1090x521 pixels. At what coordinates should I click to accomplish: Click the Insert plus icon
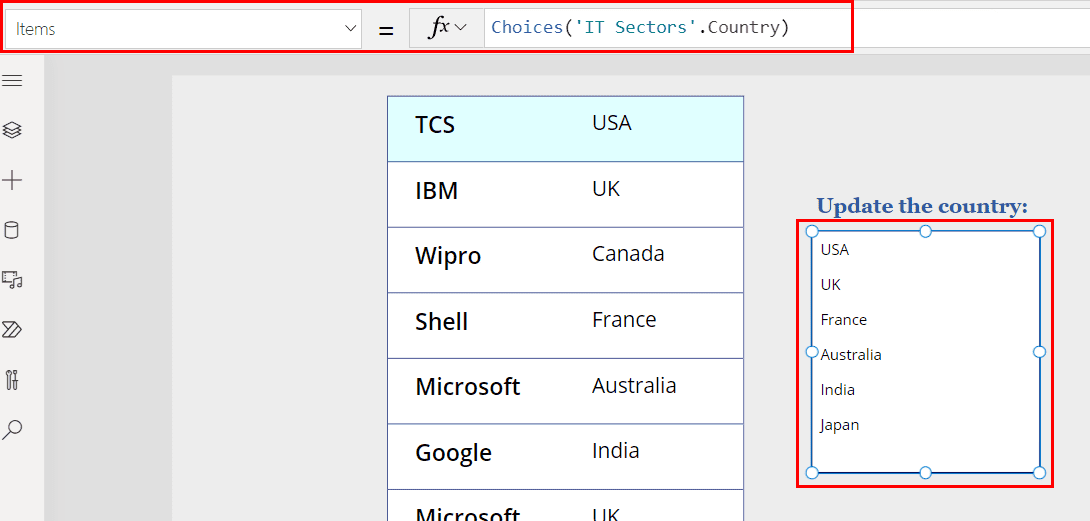click(x=12, y=181)
